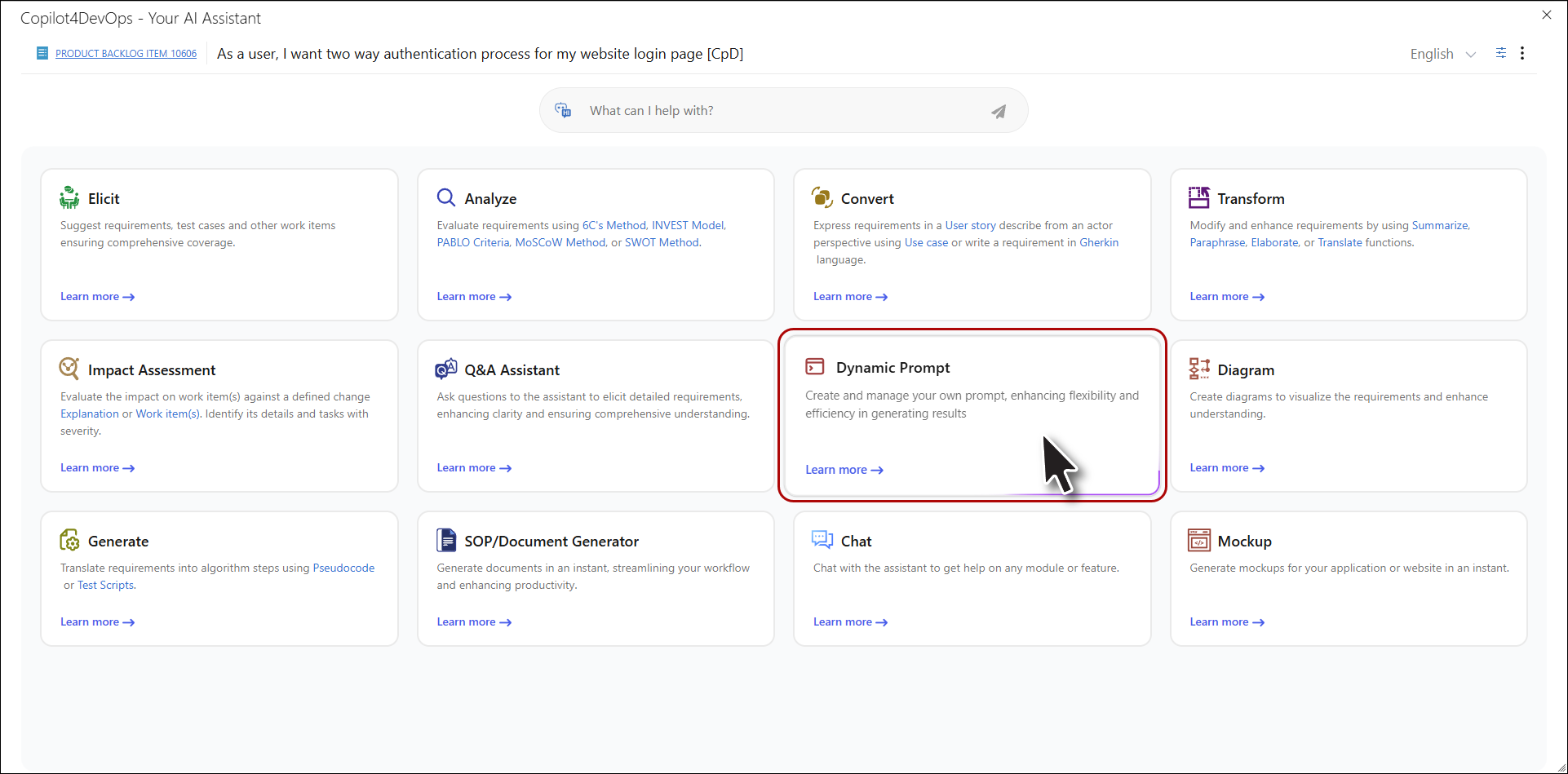
Task: Open the SOP/Document Generator card title
Action: (x=551, y=541)
